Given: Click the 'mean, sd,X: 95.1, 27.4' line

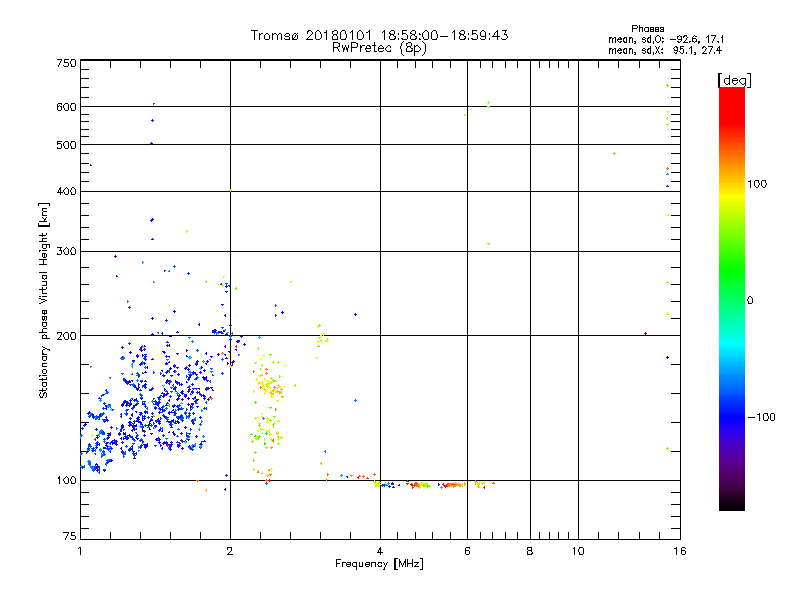Looking at the screenshot, I should [x=665, y=50].
